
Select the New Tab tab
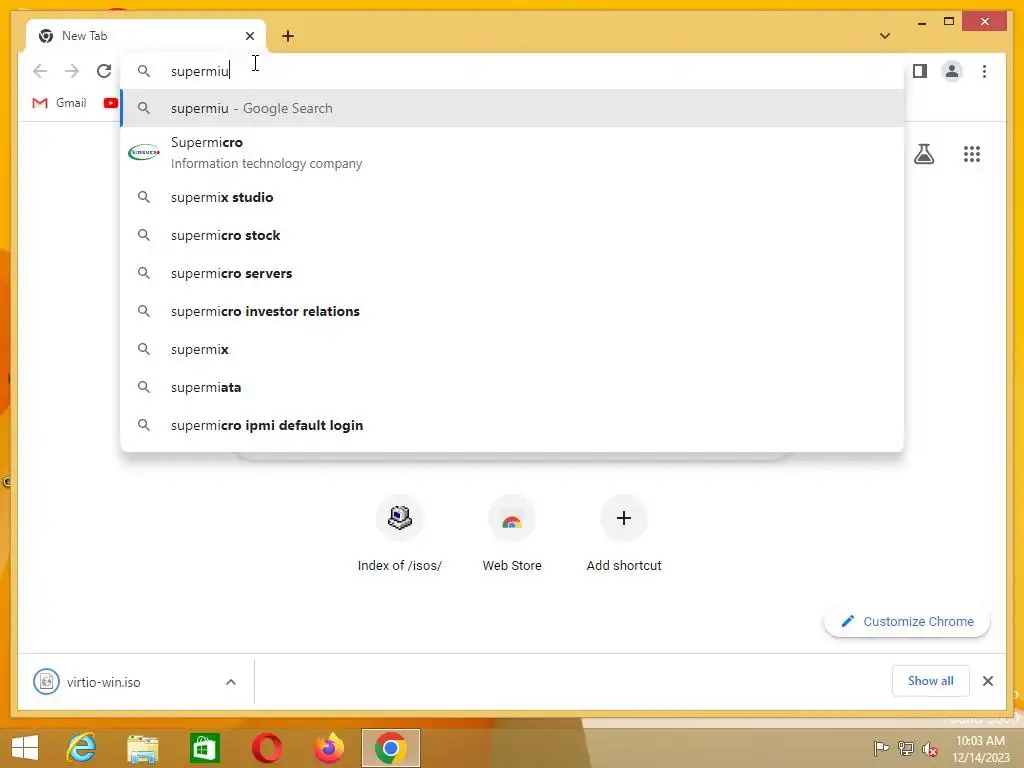[146, 36]
